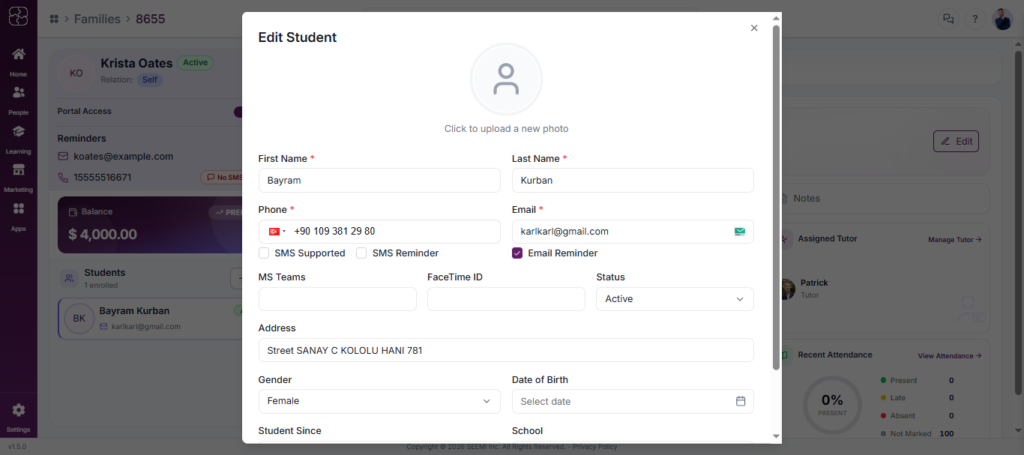Open the Date of Birth date picker field

point(633,401)
